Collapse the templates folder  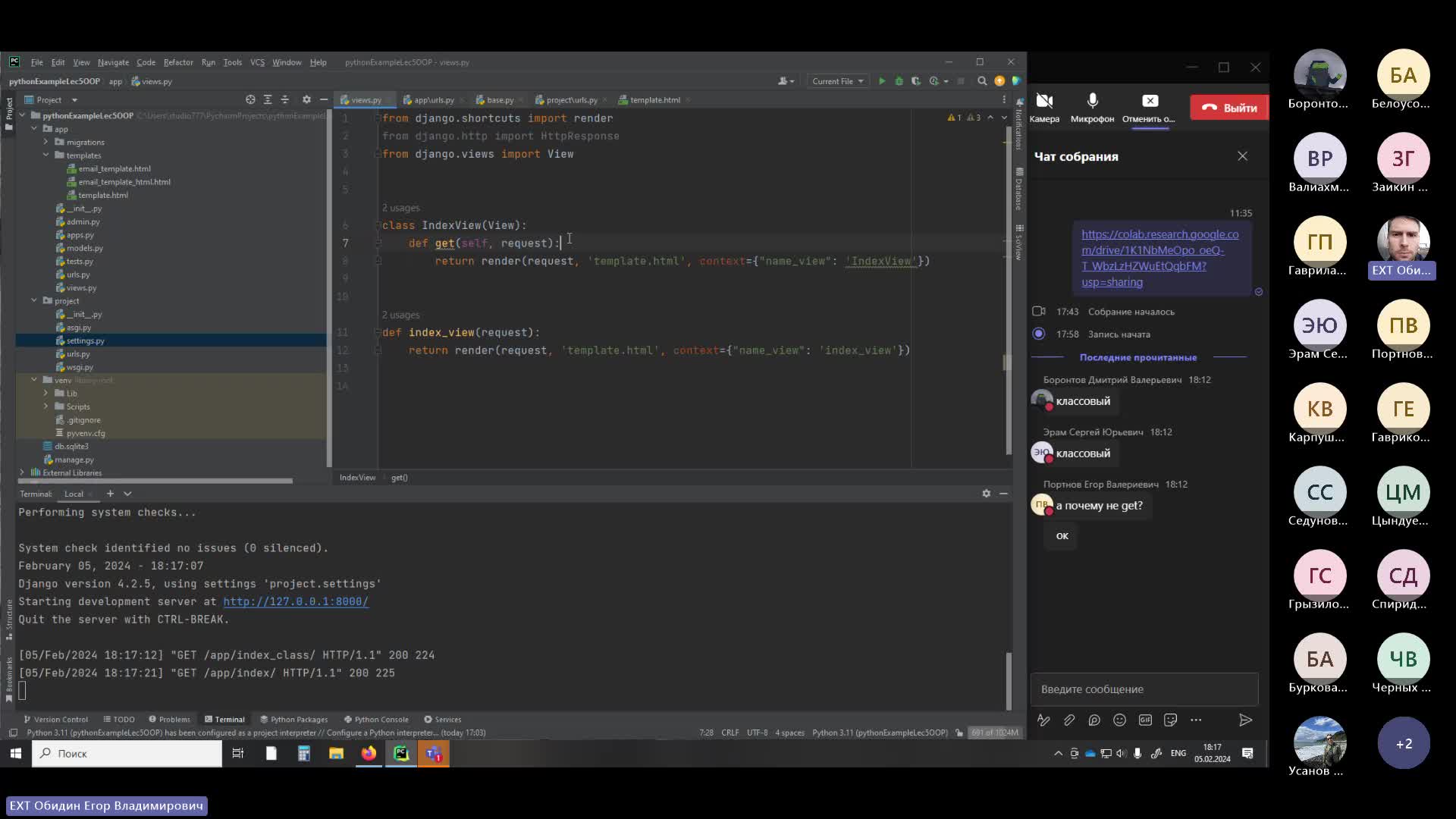point(45,155)
